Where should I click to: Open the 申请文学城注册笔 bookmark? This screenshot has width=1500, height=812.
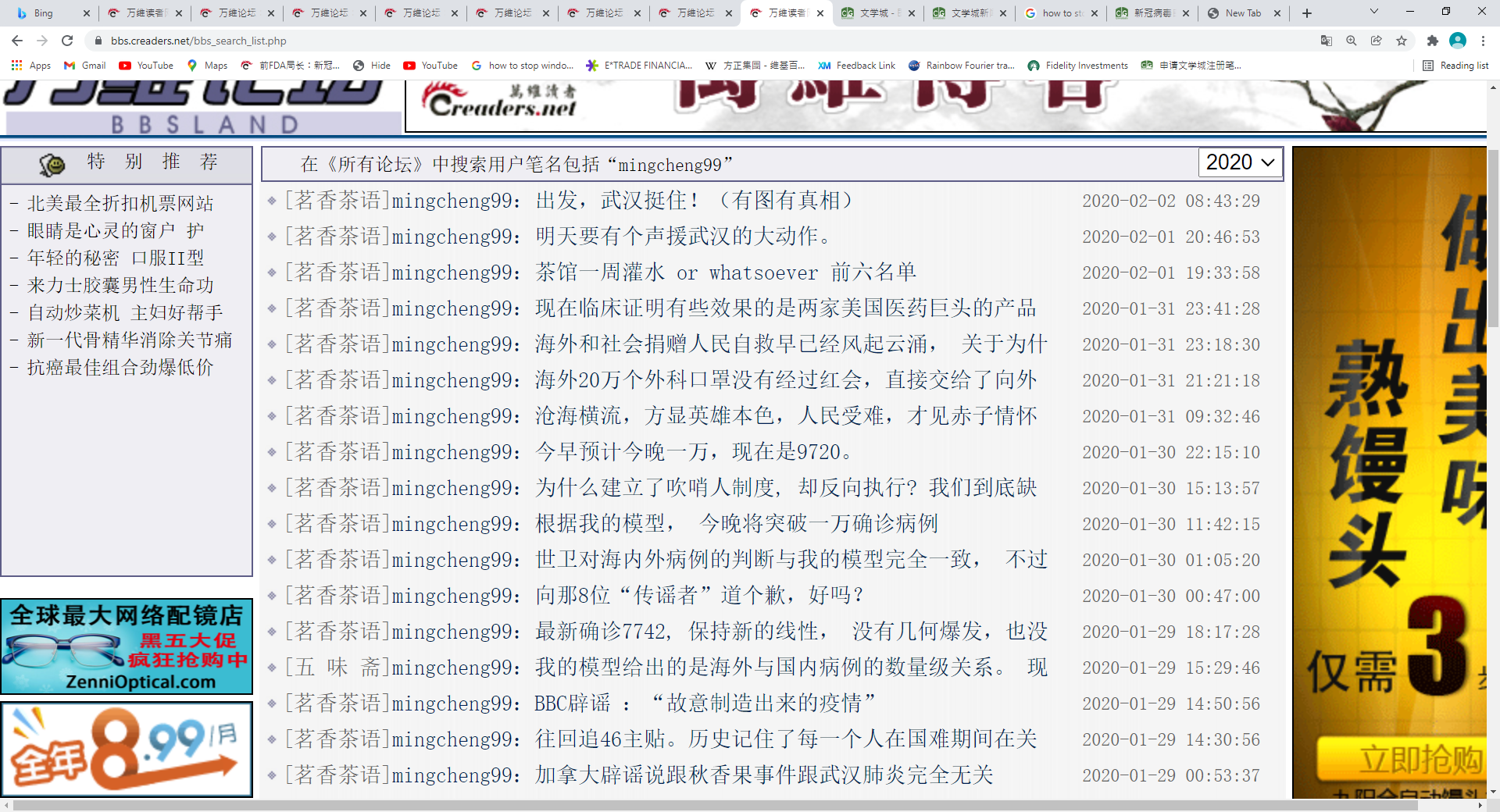1191,66
